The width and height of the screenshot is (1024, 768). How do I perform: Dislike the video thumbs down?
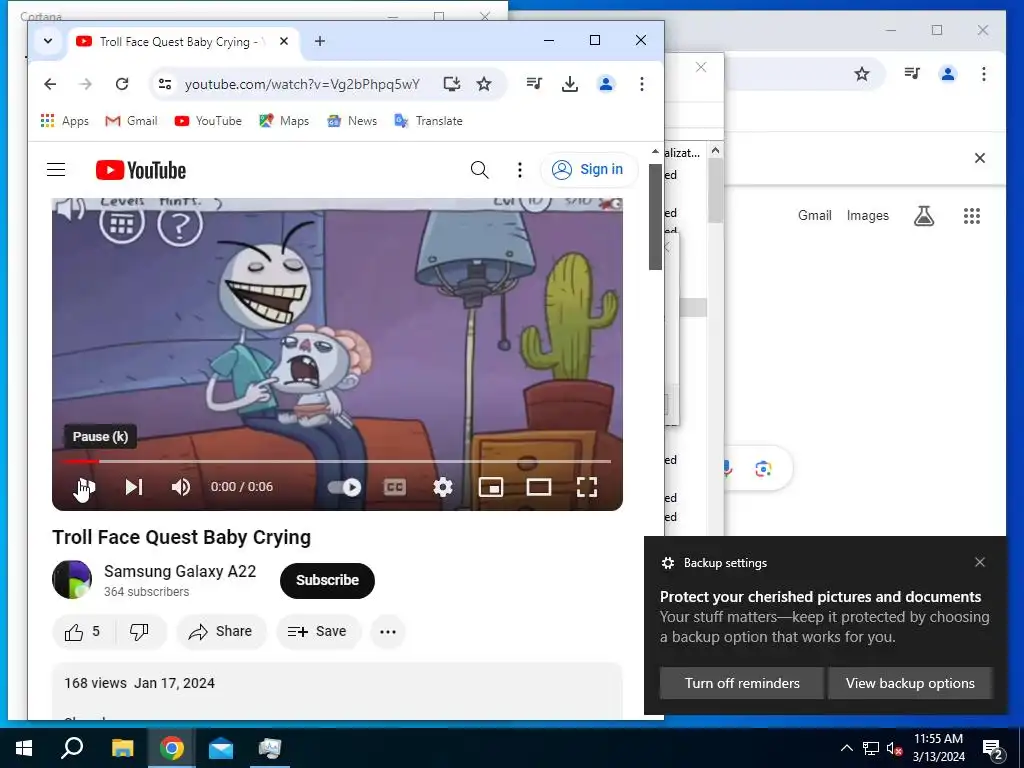click(139, 632)
